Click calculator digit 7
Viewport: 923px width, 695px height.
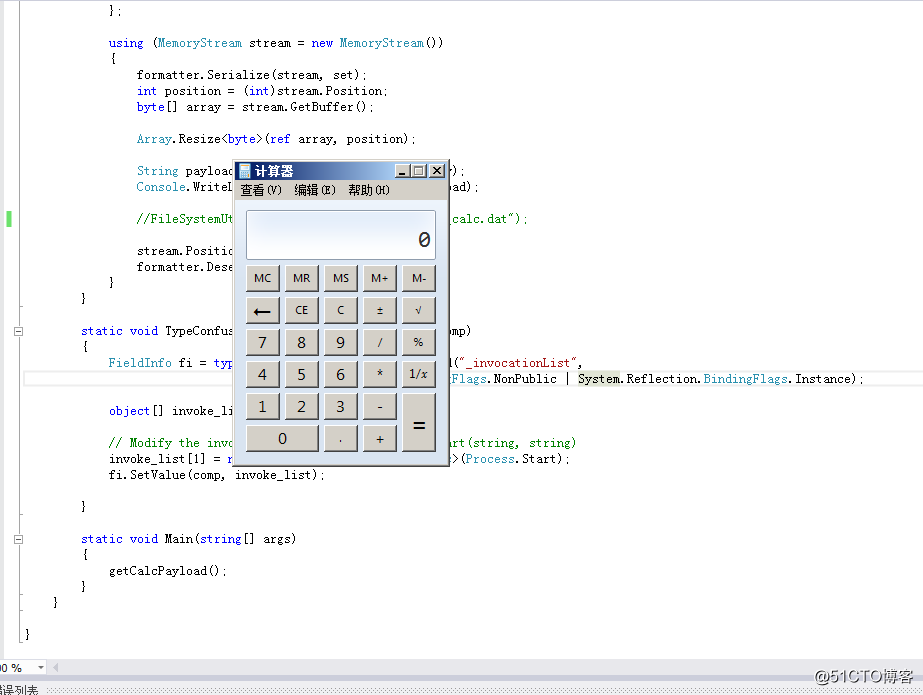pyautogui.click(x=263, y=342)
